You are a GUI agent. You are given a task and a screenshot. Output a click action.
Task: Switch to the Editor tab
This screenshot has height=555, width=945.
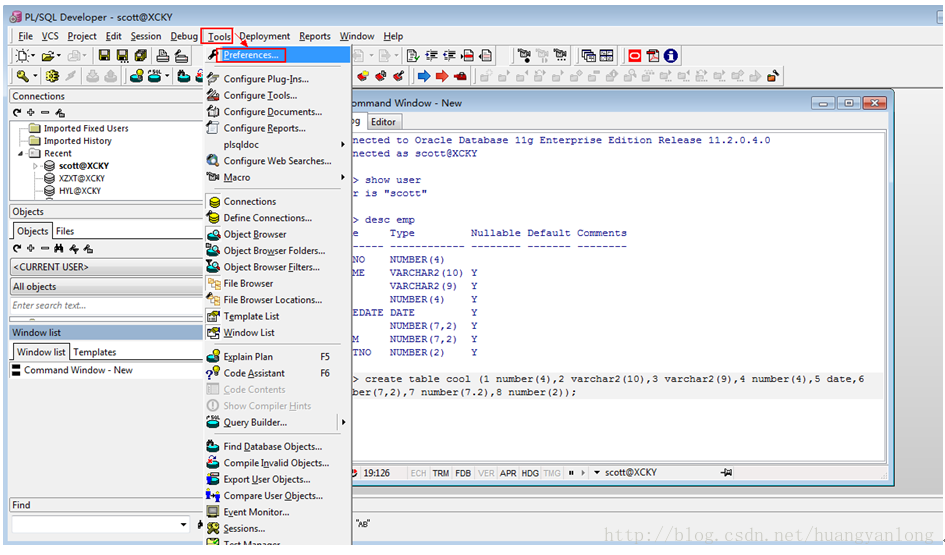coord(383,122)
